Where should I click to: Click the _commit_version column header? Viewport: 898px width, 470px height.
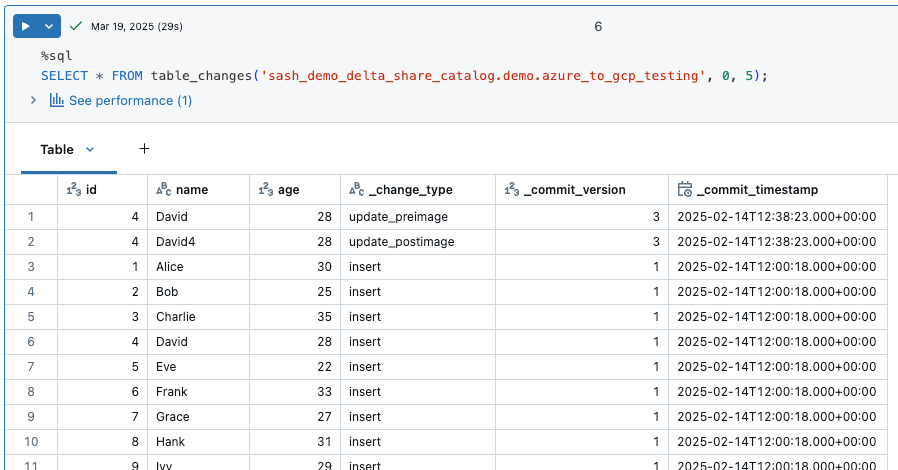click(575, 190)
